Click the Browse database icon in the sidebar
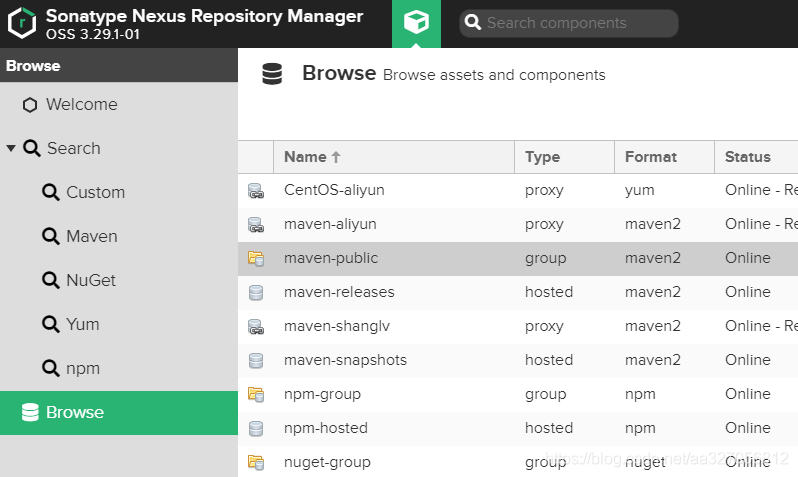Viewport: 798px width, 477px height. pyautogui.click(x=30, y=412)
